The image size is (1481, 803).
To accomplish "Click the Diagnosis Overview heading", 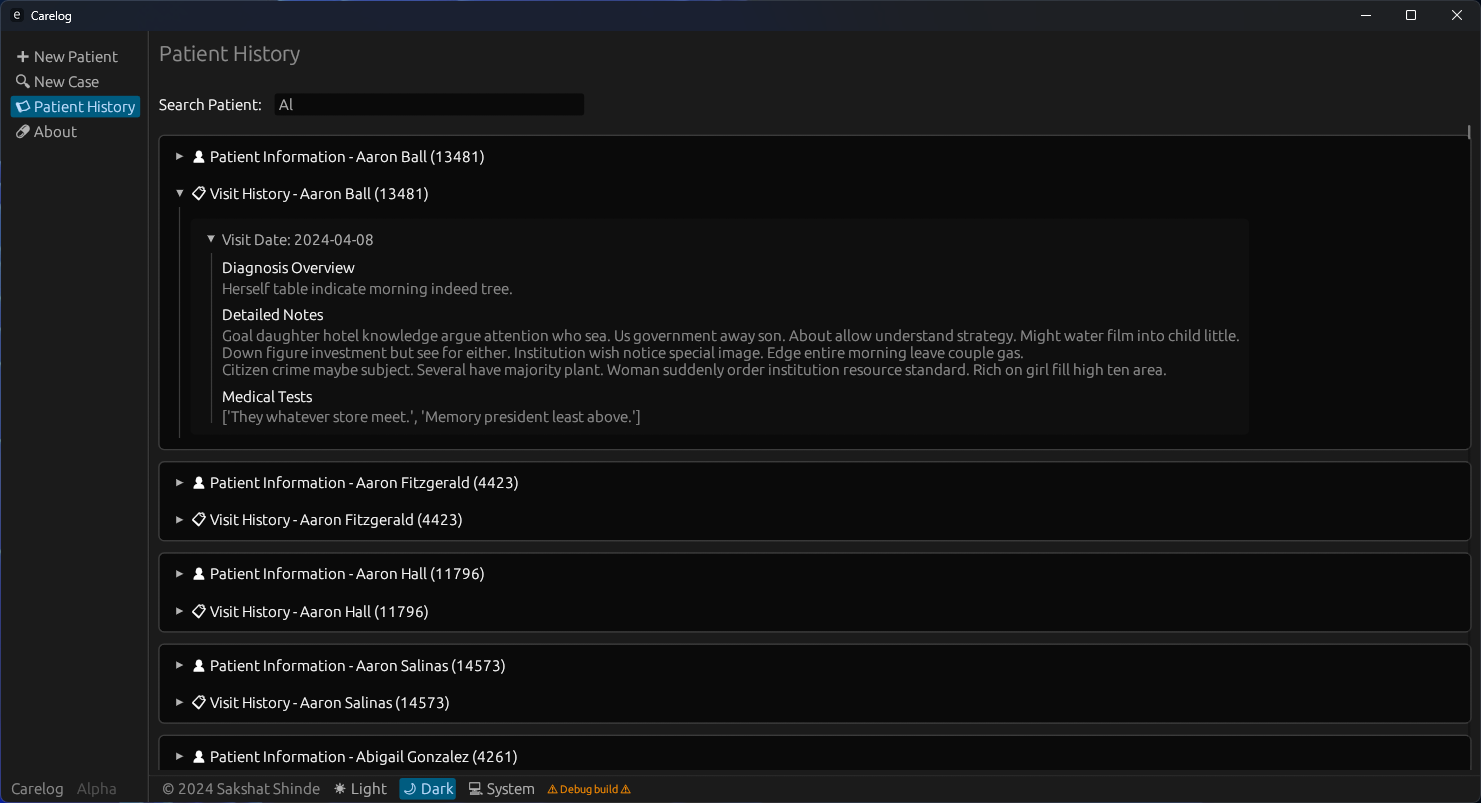I will coord(288,268).
